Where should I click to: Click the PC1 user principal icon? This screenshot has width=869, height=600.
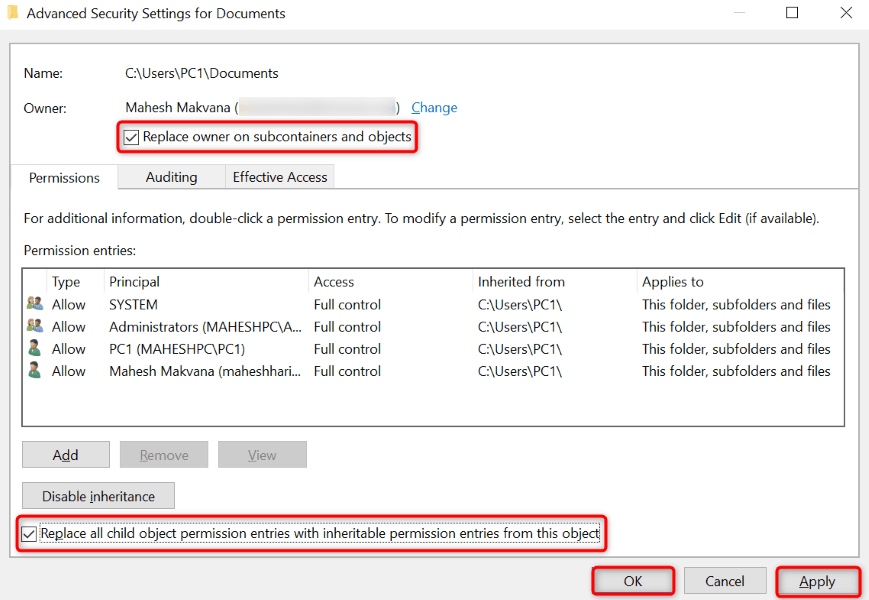[x=35, y=349]
